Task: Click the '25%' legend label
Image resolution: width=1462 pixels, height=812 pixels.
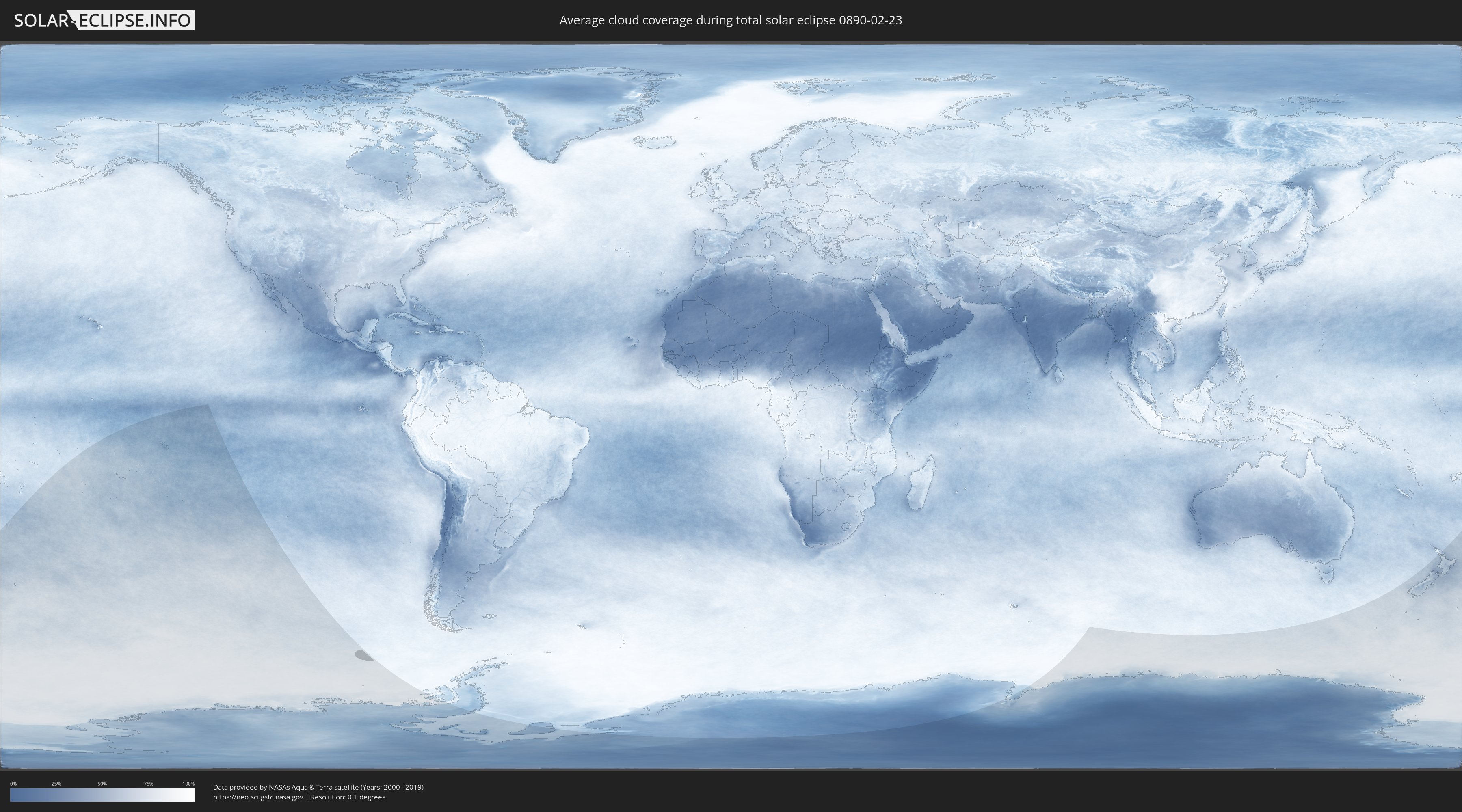Action: pos(56,784)
